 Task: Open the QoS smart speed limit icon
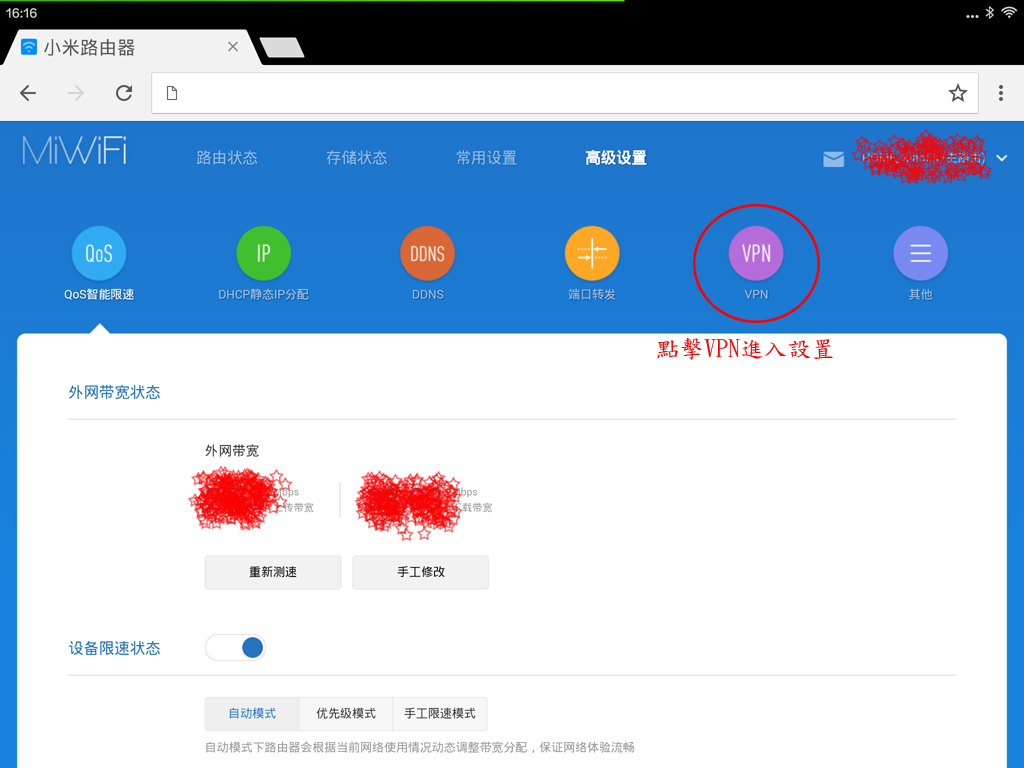pos(99,253)
